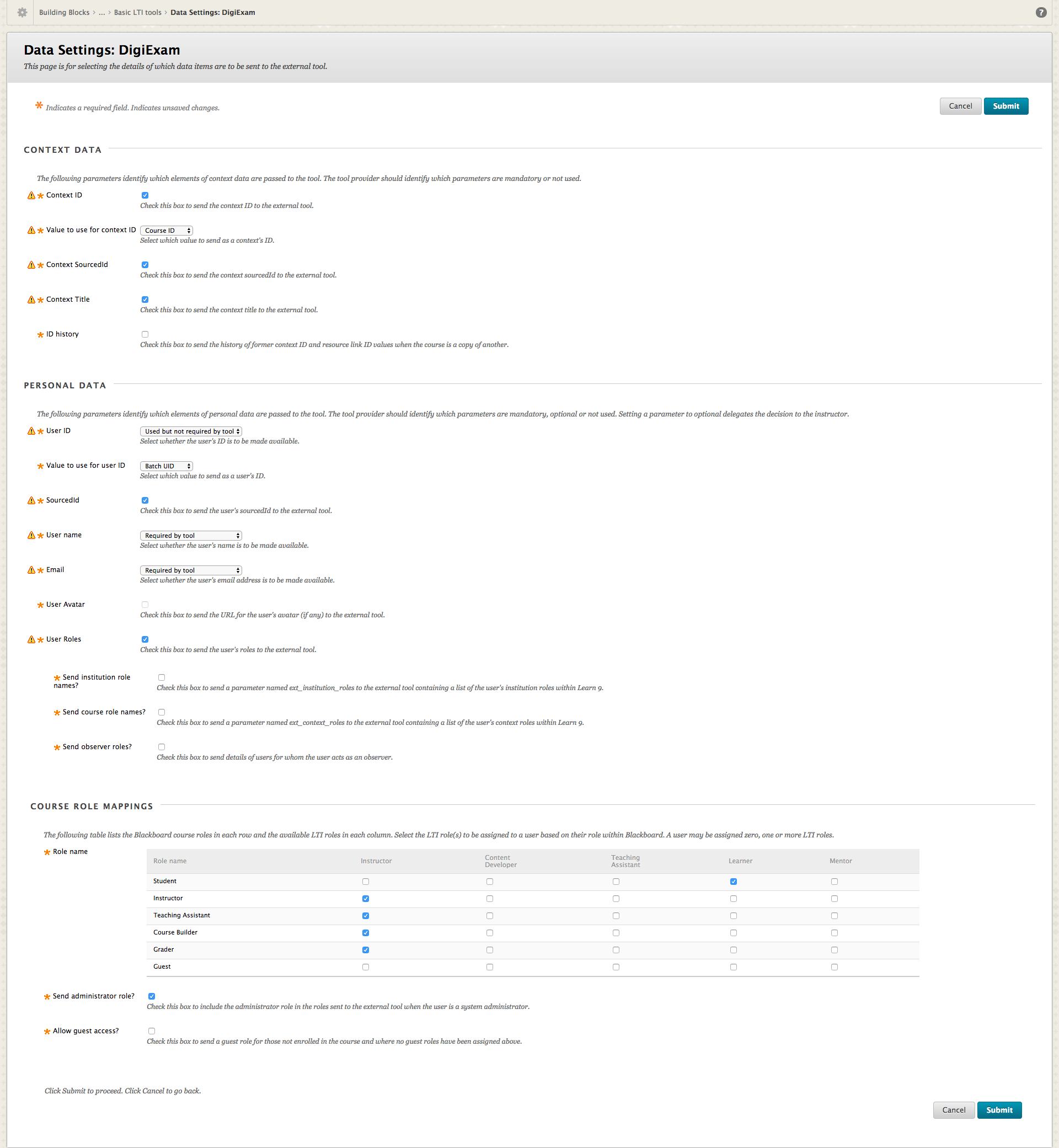Check Teaching Assistant role for Grader row

point(616,951)
